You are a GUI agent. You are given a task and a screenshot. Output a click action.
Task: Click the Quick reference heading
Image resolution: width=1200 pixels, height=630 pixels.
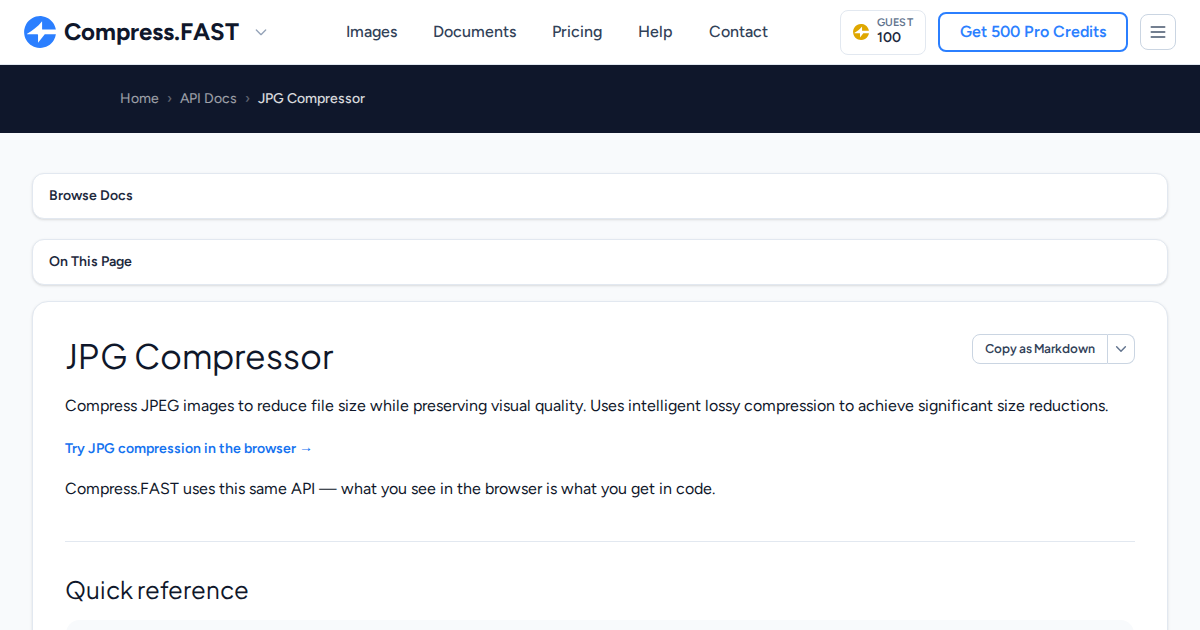tap(157, 590)
